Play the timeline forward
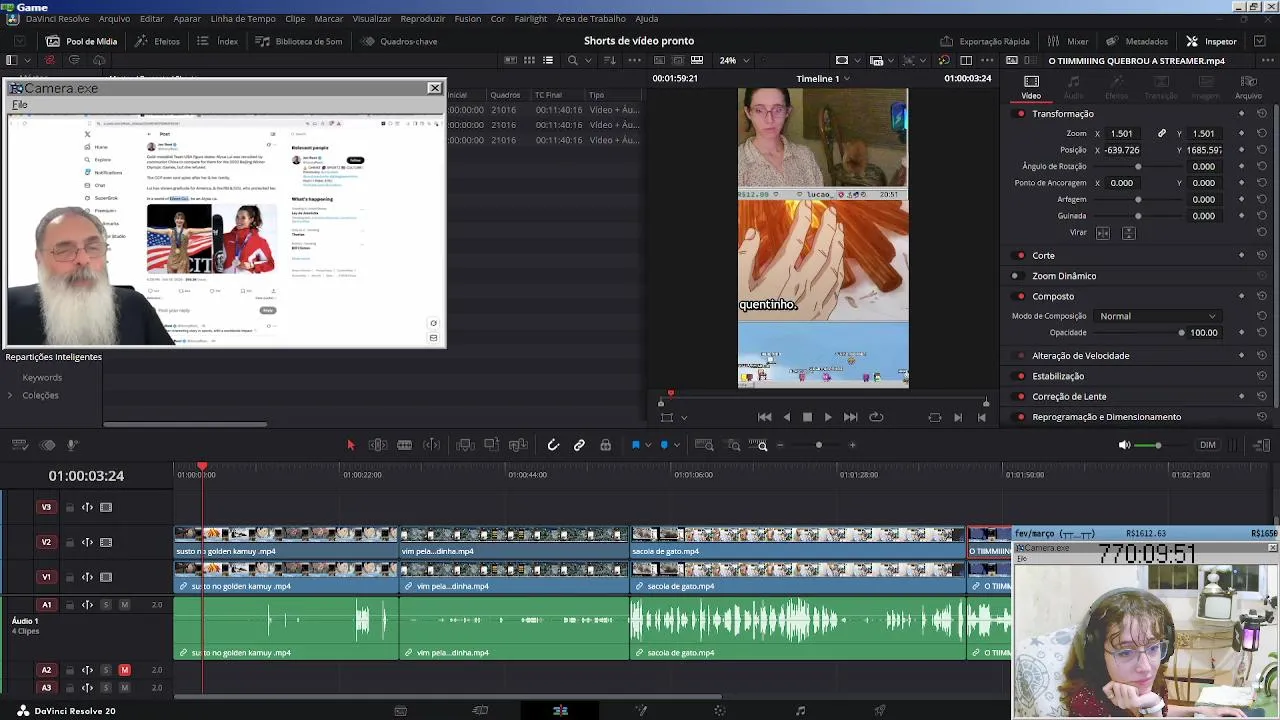The image size is (1280, 720). (828, 417)
